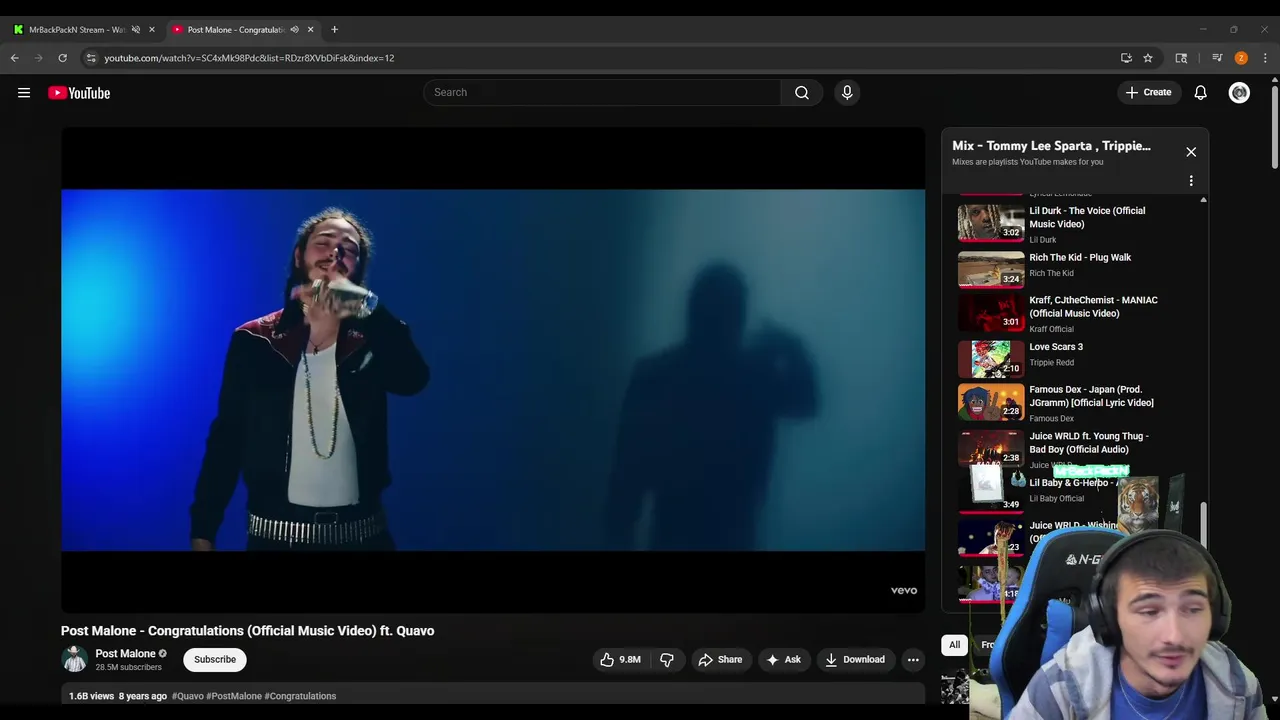Screen dimensions: 1280x720
Task: Click the video title text
Action: coord(247,631)
